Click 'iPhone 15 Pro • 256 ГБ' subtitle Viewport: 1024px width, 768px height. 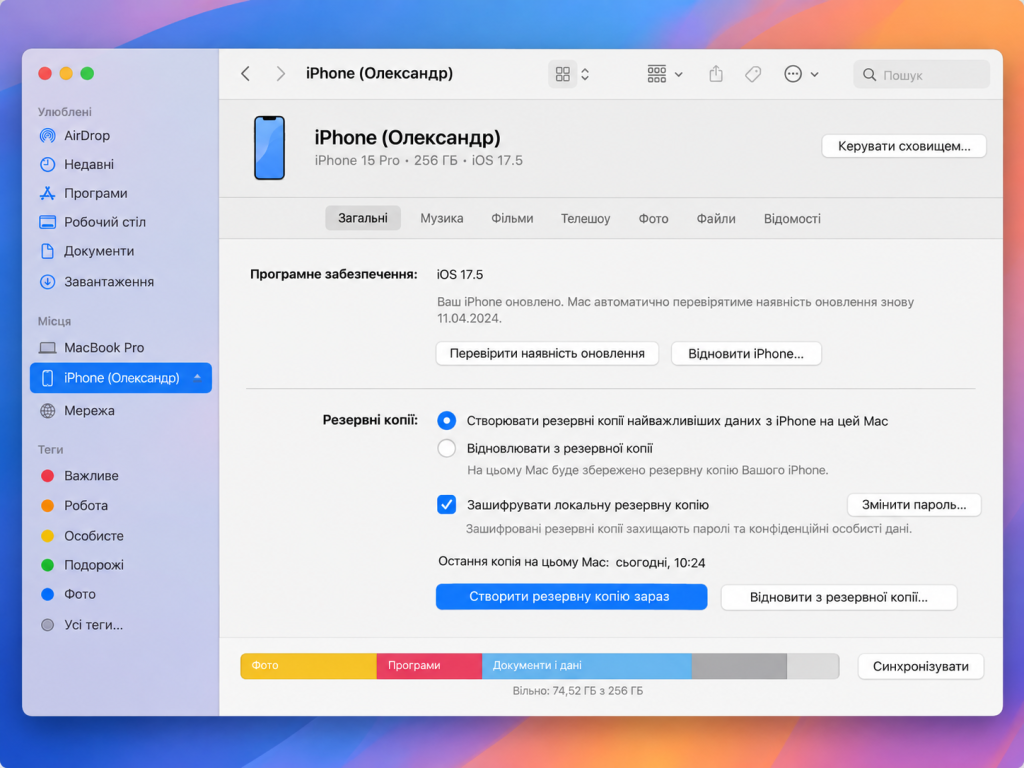tap(386, 161)
